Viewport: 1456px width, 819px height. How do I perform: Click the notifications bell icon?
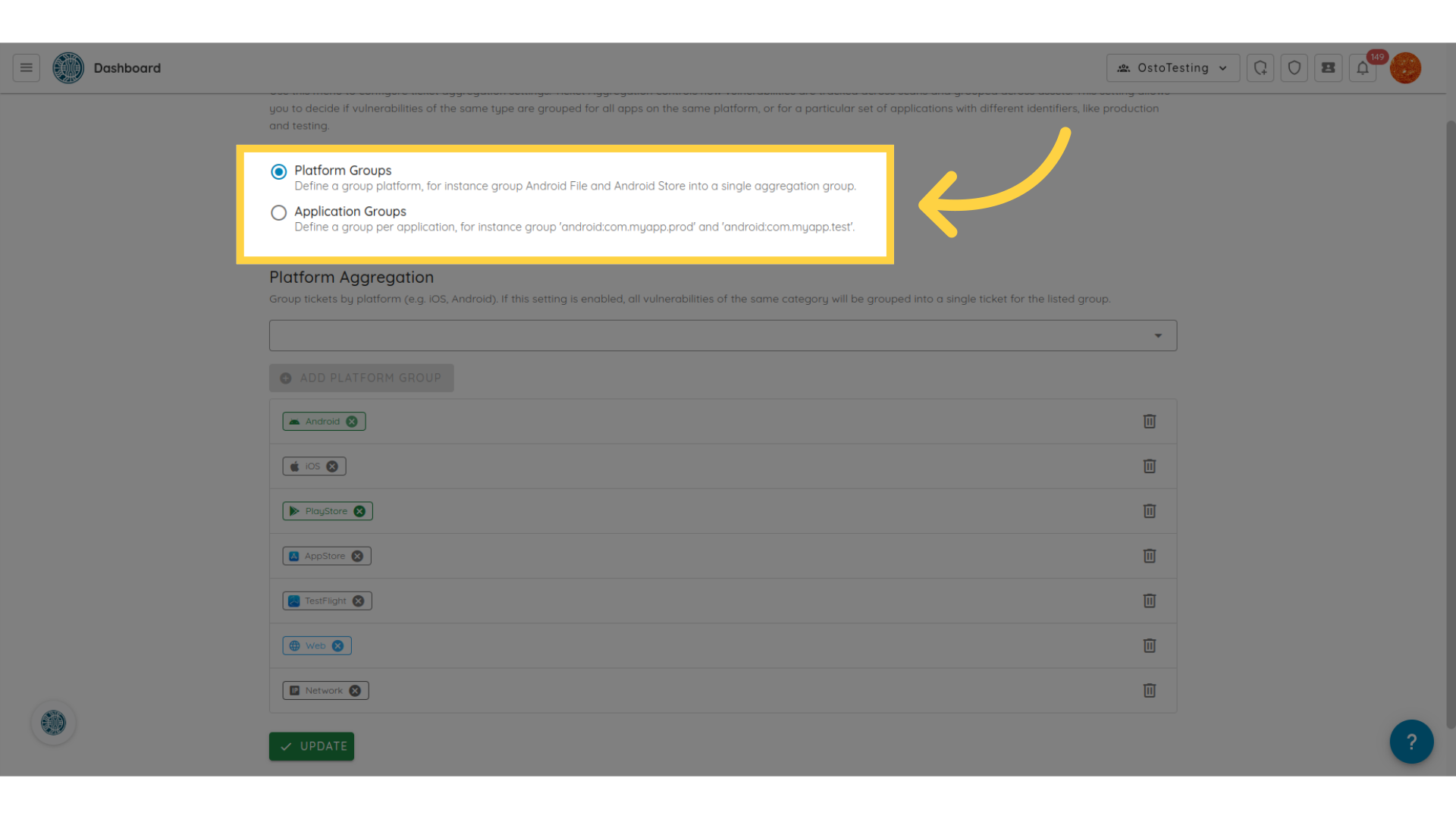pyautogui.click(x=1363, y=68)
